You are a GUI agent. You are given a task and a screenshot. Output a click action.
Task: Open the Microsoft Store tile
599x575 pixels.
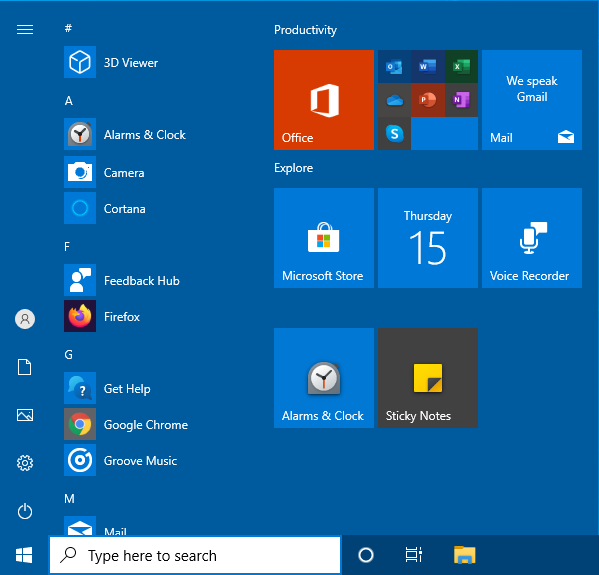pyautogui.click(x=324, y=238)
